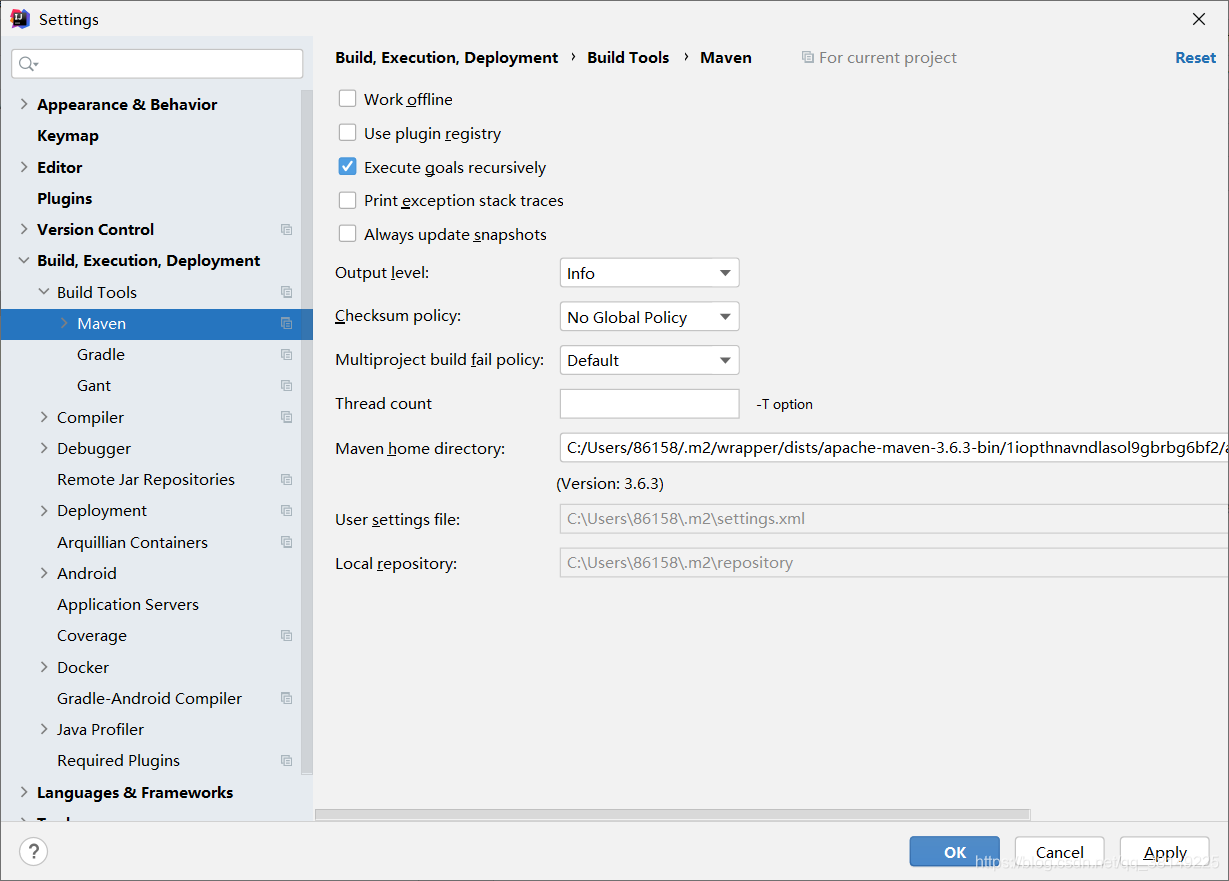Image resolution: width=1229 pixels, height=881 pixels.
Task: Click the horizontal scrollbar at bottom
Action: point(673,815)
